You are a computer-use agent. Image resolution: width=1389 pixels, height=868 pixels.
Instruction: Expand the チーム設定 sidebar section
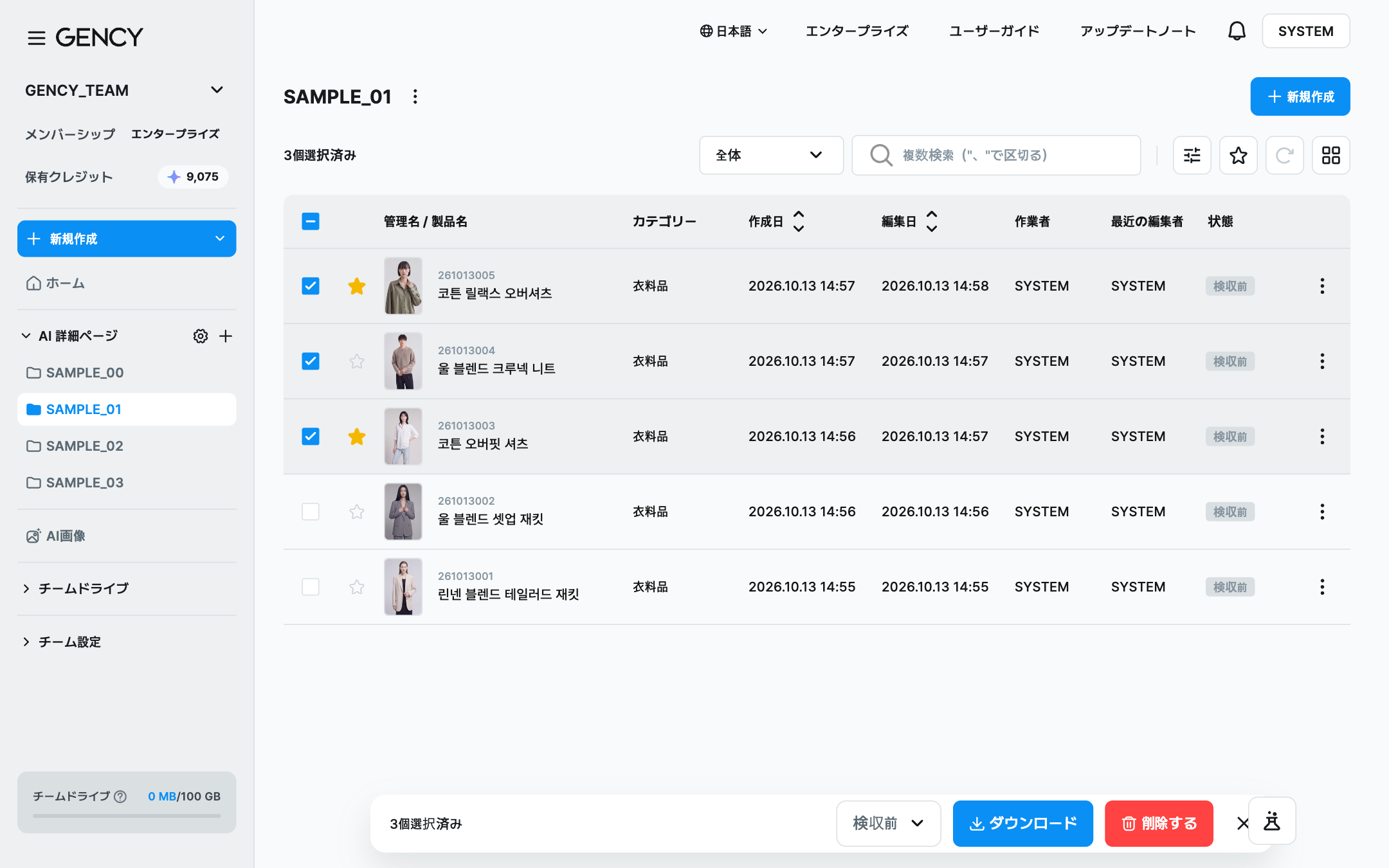tap(62, 642)
